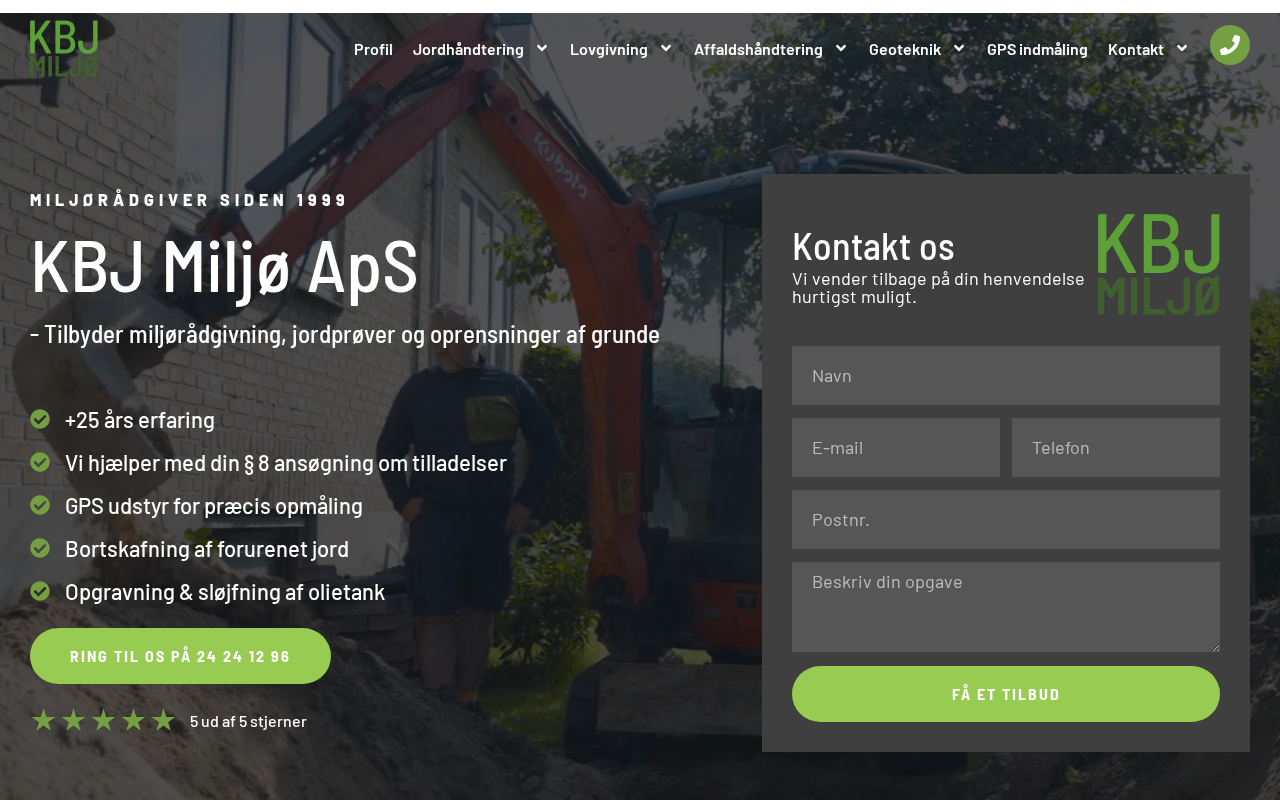Open the Geoteknik dropdown chevron

pos(959,48)
